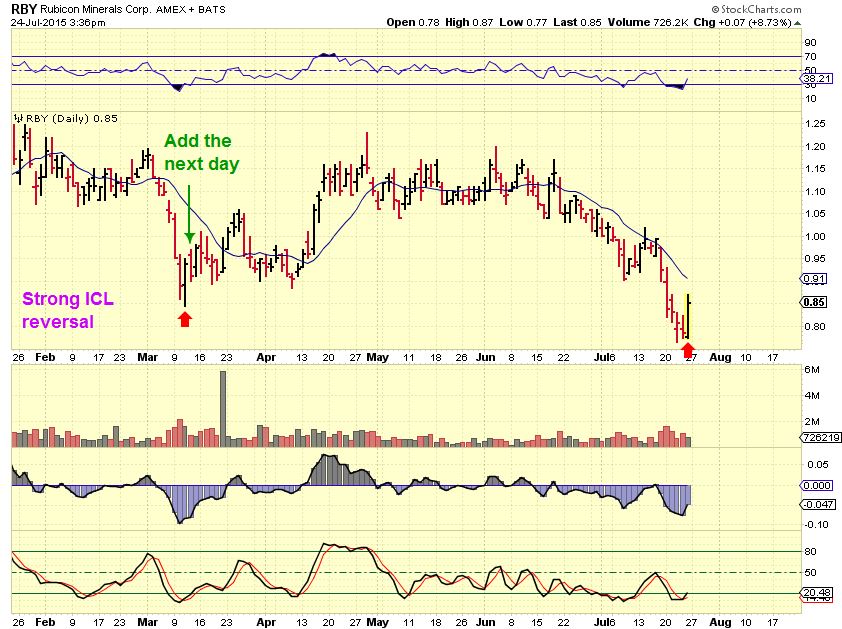This screenshot has width=842, height=629.
Task: Click the -0.10 indicator axis label
Action: 817,525
